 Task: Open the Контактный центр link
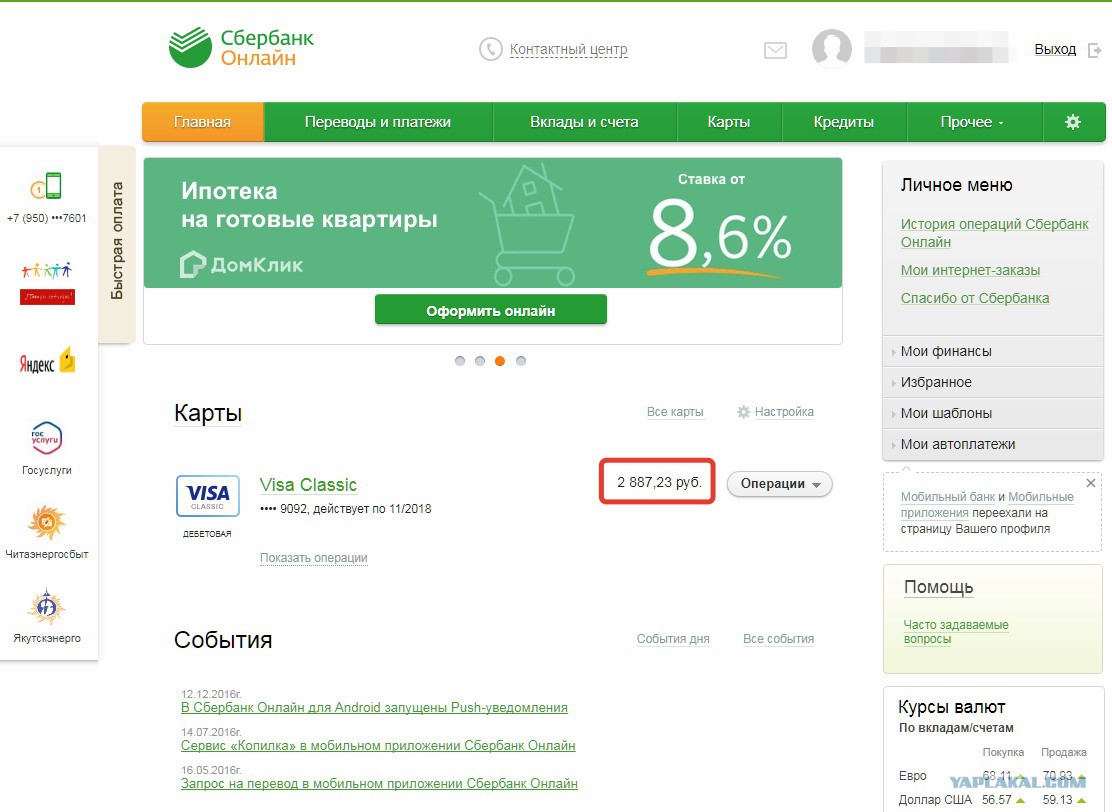click(x=569, y=50)
